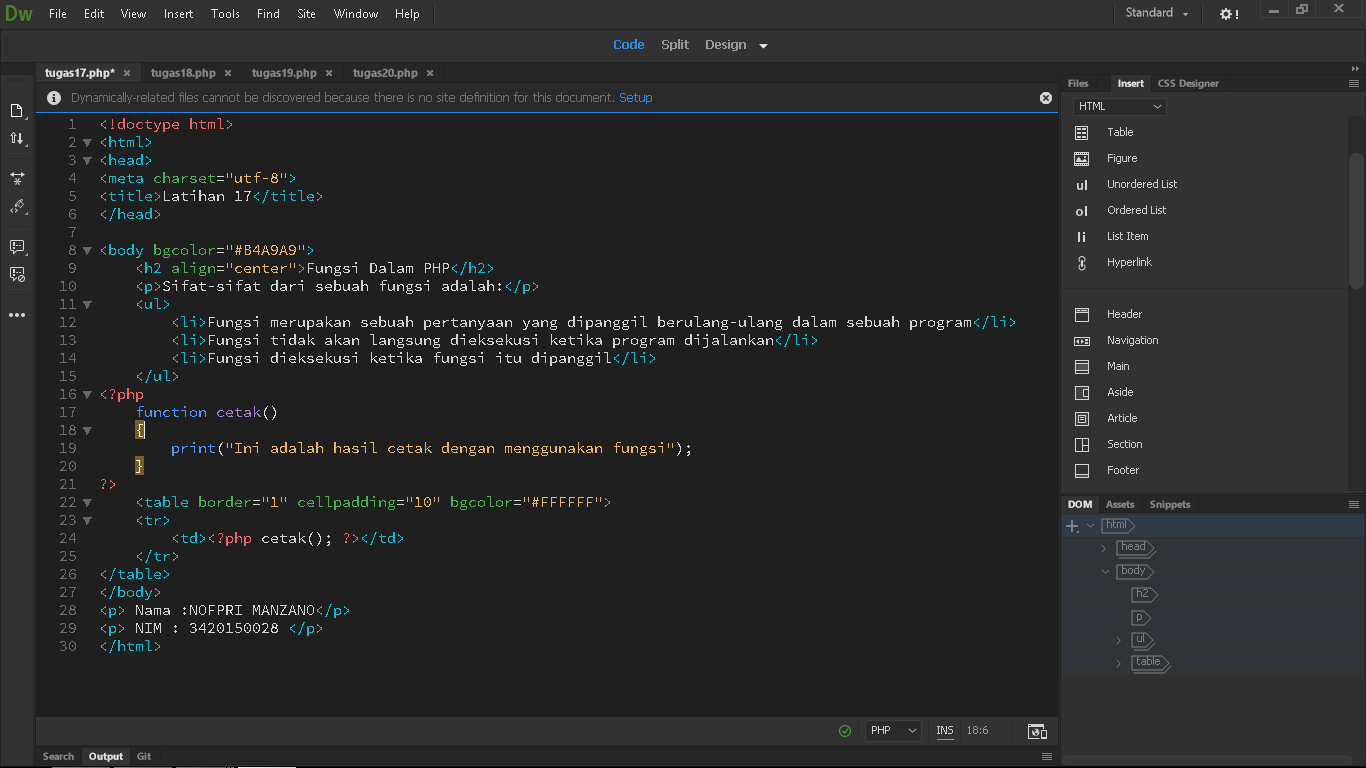Click the Expand All code icon
This screenshot has height=768, width=1366.
click(17, 178)
